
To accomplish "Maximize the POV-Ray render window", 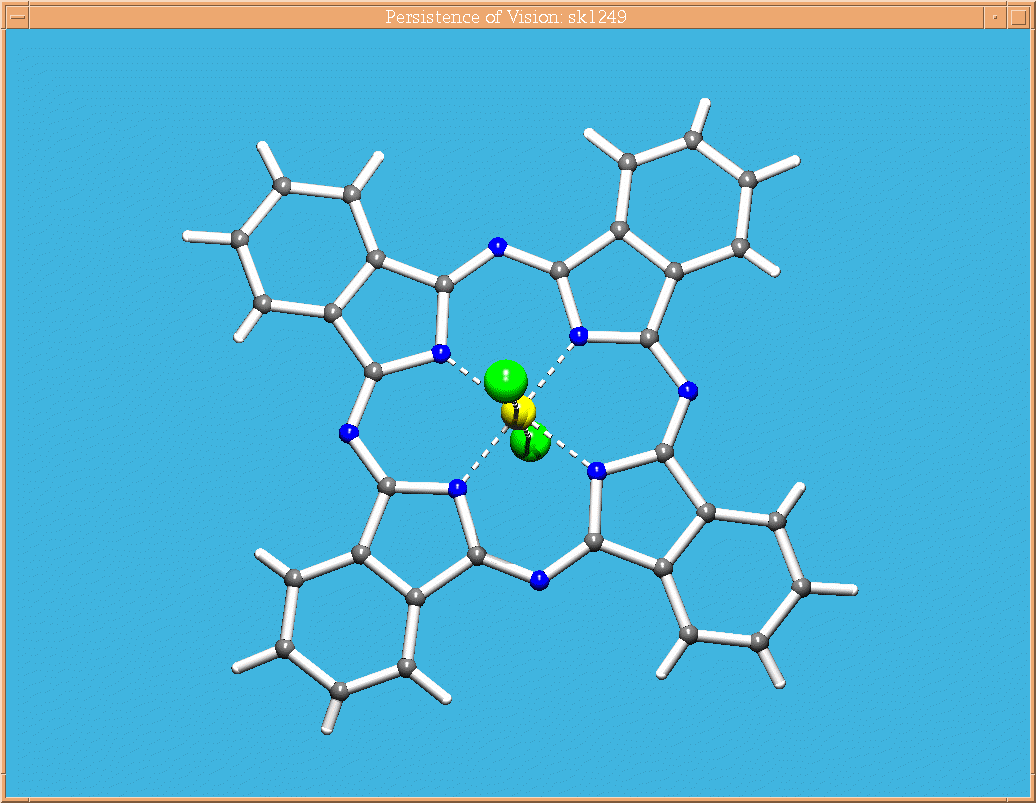I will point(1018,17).
